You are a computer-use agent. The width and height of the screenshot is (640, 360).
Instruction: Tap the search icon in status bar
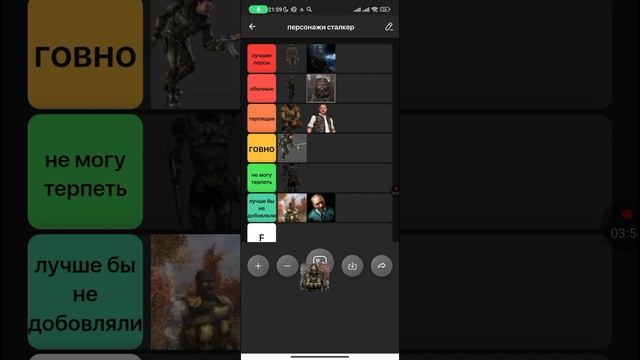point(309,9)
